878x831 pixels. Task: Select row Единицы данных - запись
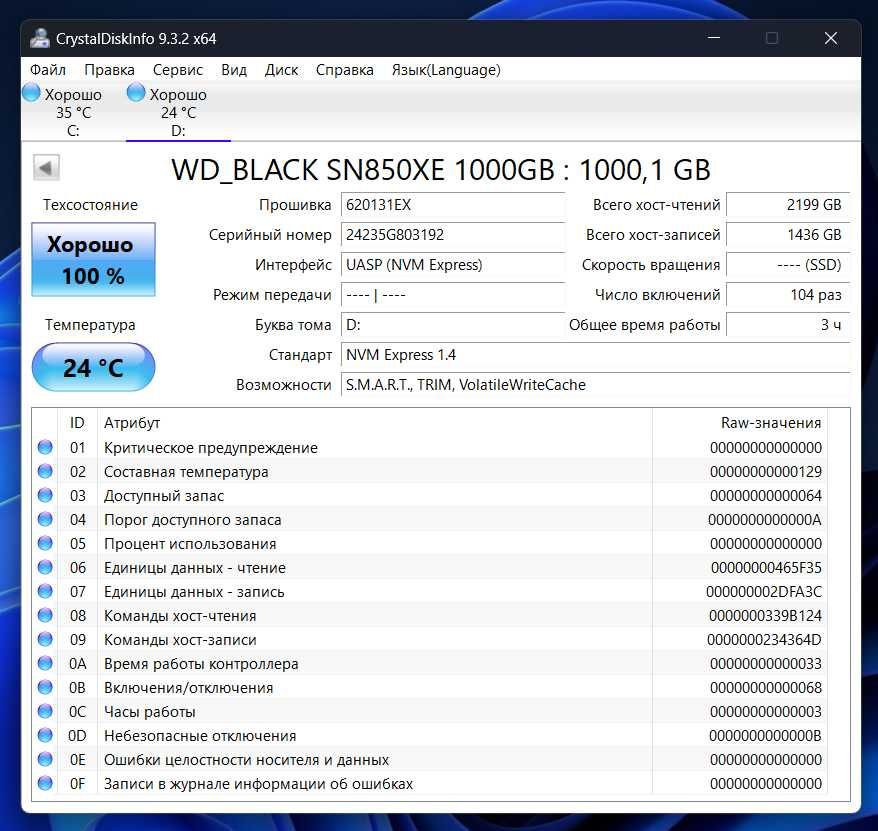[430, 591]
